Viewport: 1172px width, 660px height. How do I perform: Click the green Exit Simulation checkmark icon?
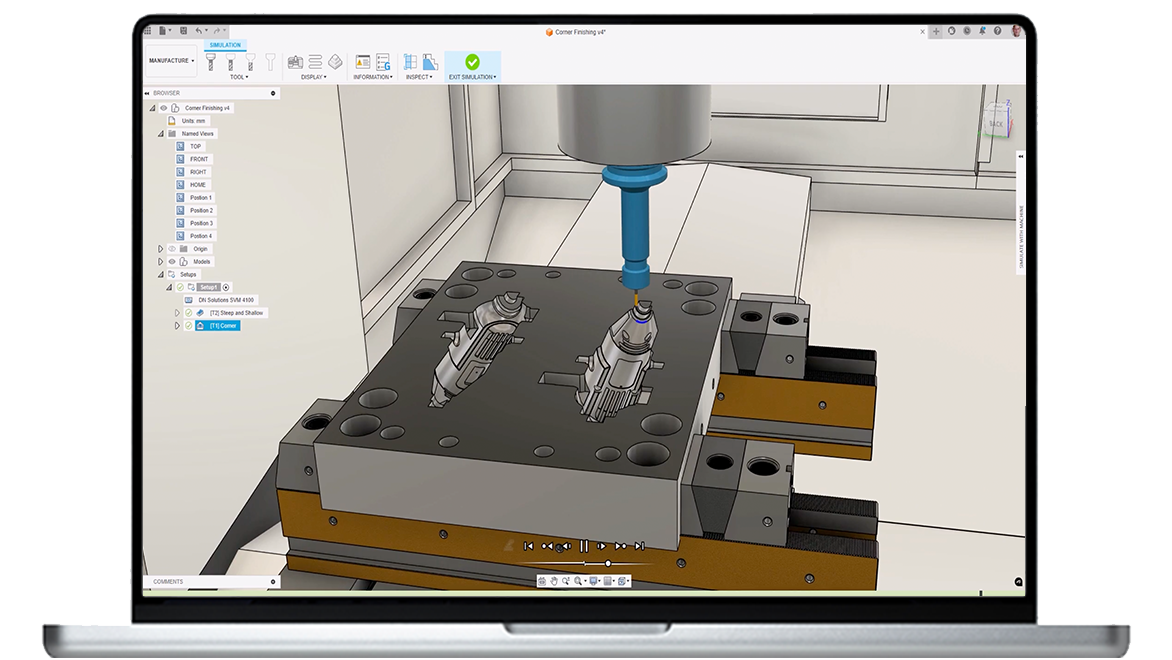(471, 62)
